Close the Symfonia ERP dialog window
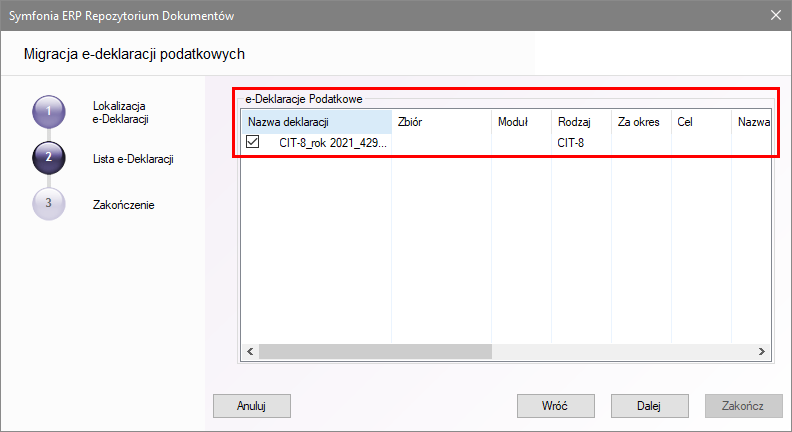The width and height of the screenshot is (792, 432). coord(776,15)
